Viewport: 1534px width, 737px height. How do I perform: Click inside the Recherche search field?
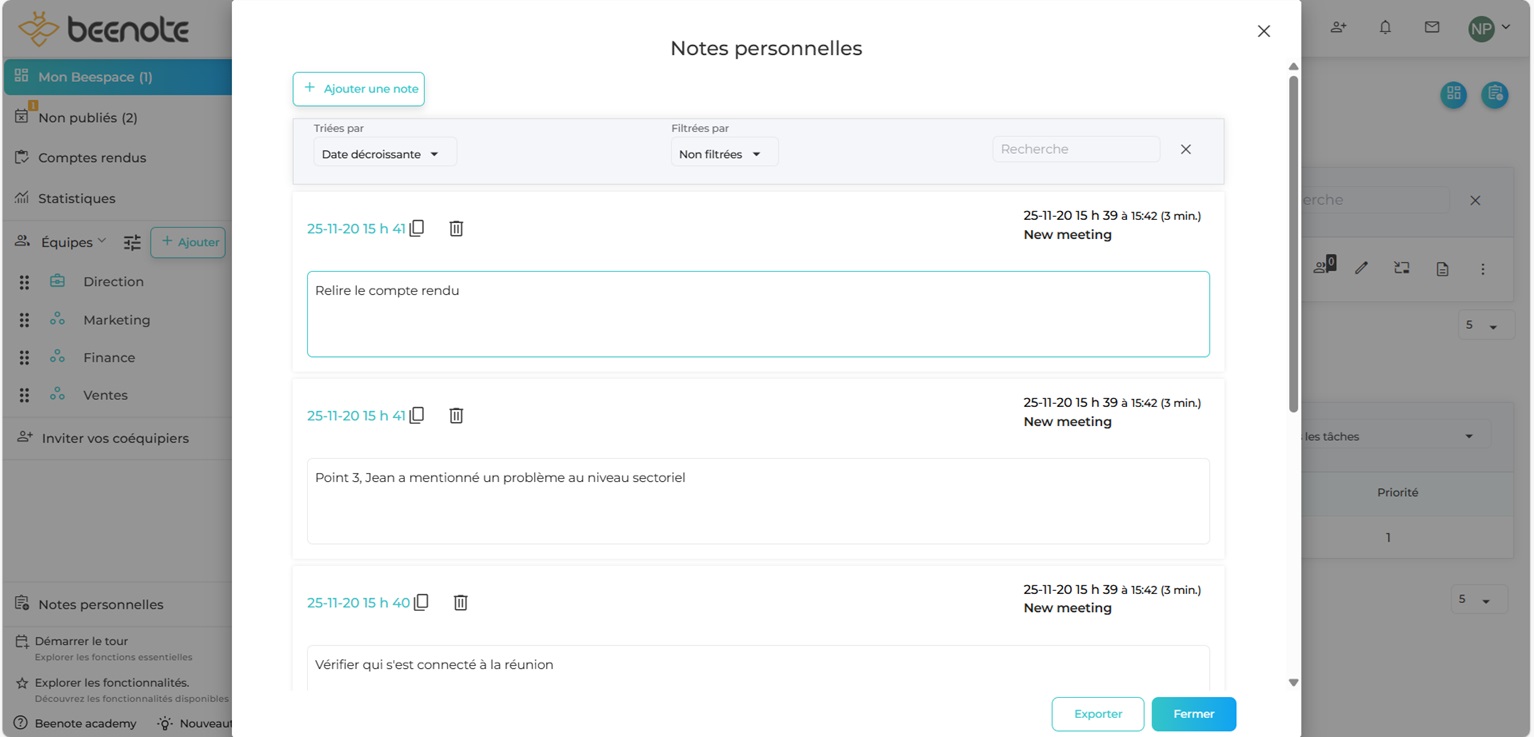1075,148
